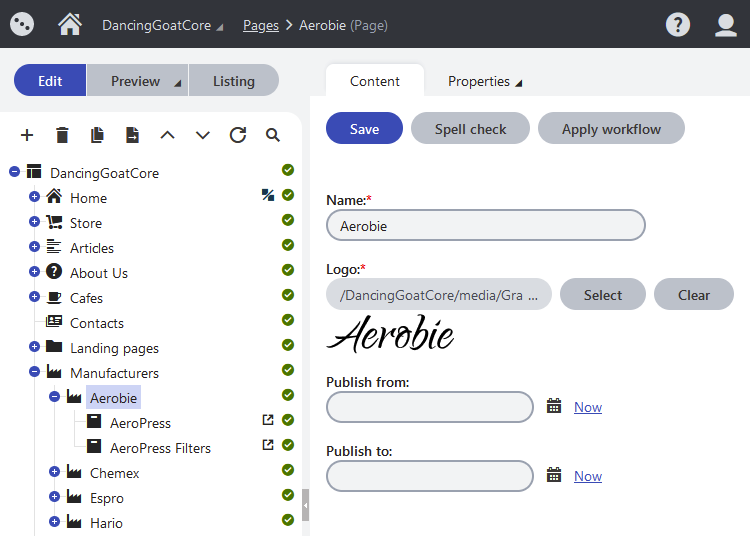Open the Properties tab menu
750x536 pixels.
tap(484, 81)
